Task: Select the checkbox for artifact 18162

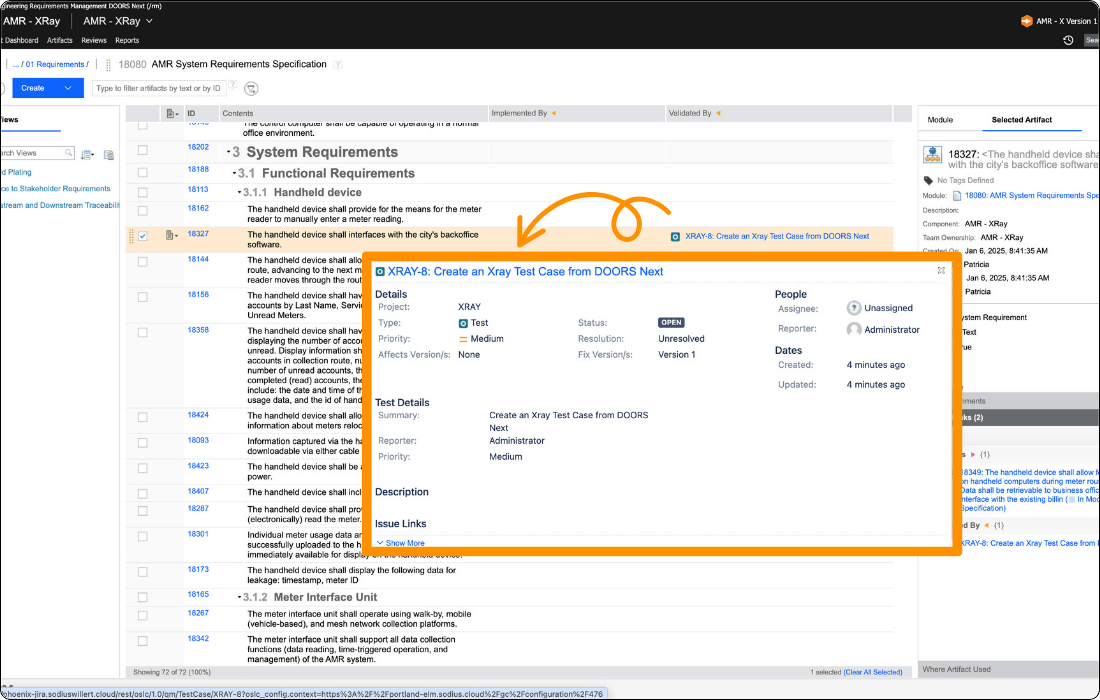Action: coord(143,210)
